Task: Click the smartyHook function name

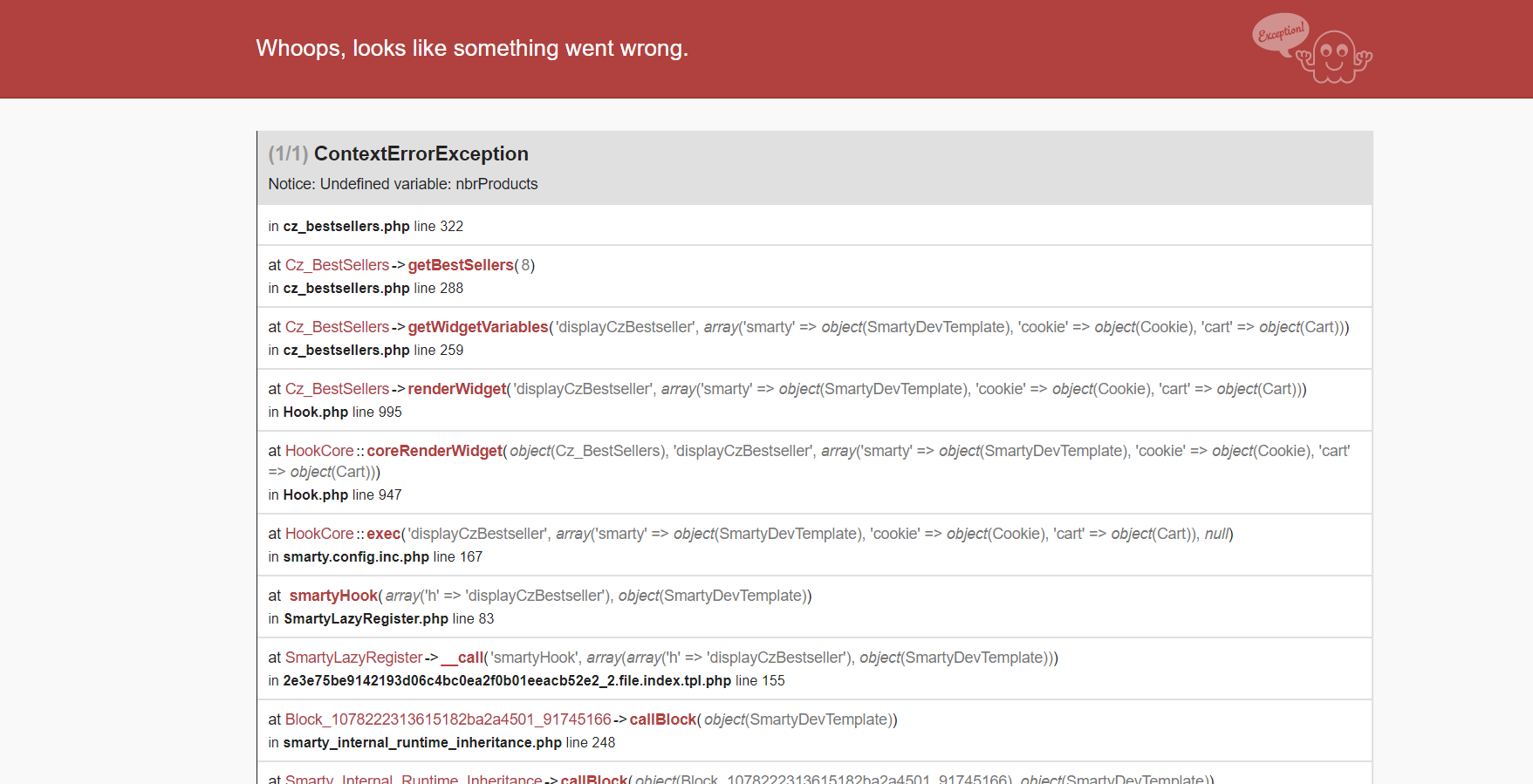Action: pyautogui.click(x=333, y=596)
